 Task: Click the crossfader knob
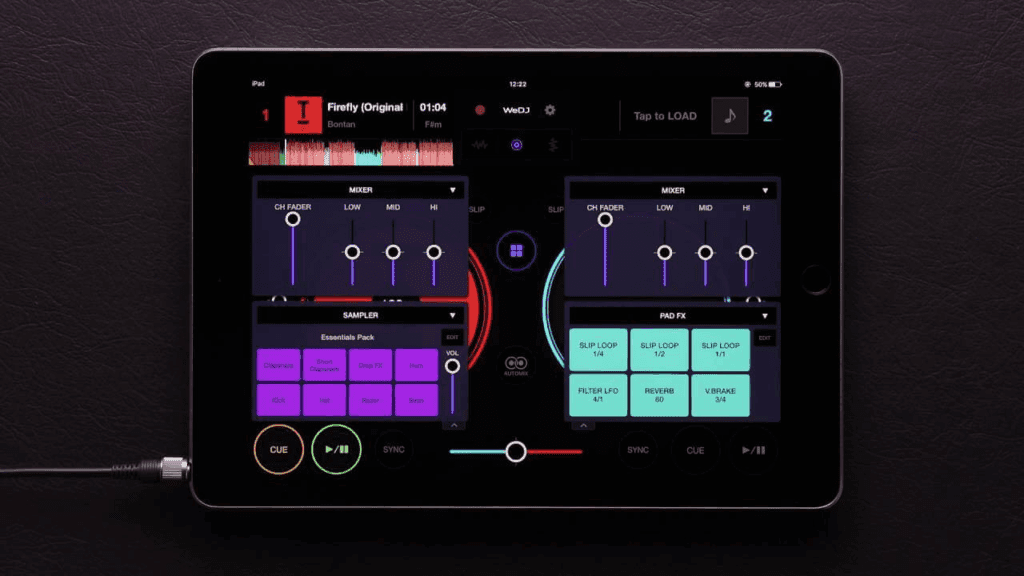click(x=516, y=452)
